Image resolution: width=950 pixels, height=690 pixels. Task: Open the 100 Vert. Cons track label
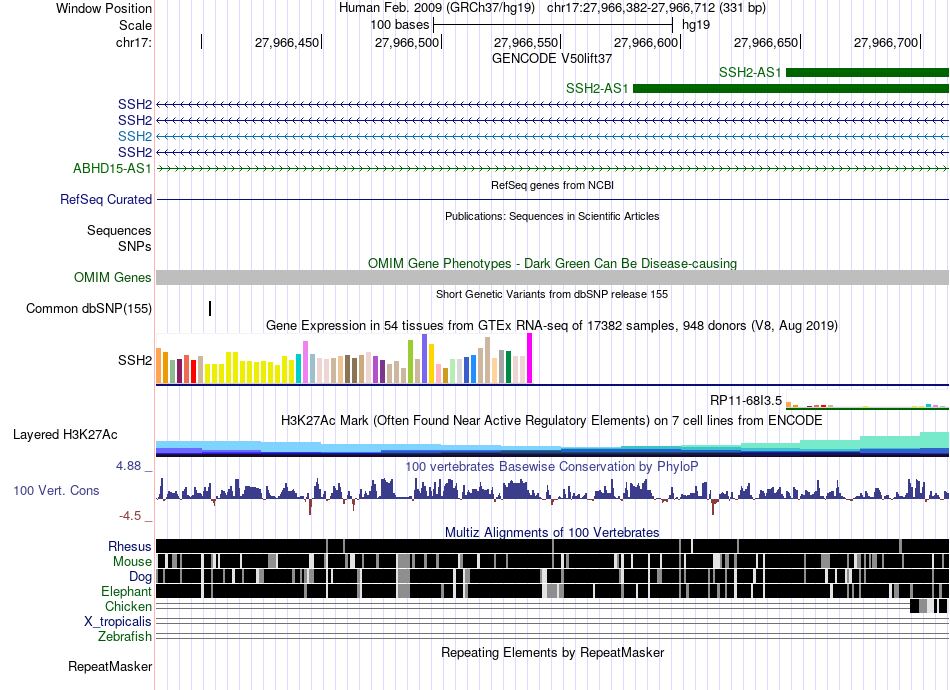(x=56, y=491)
